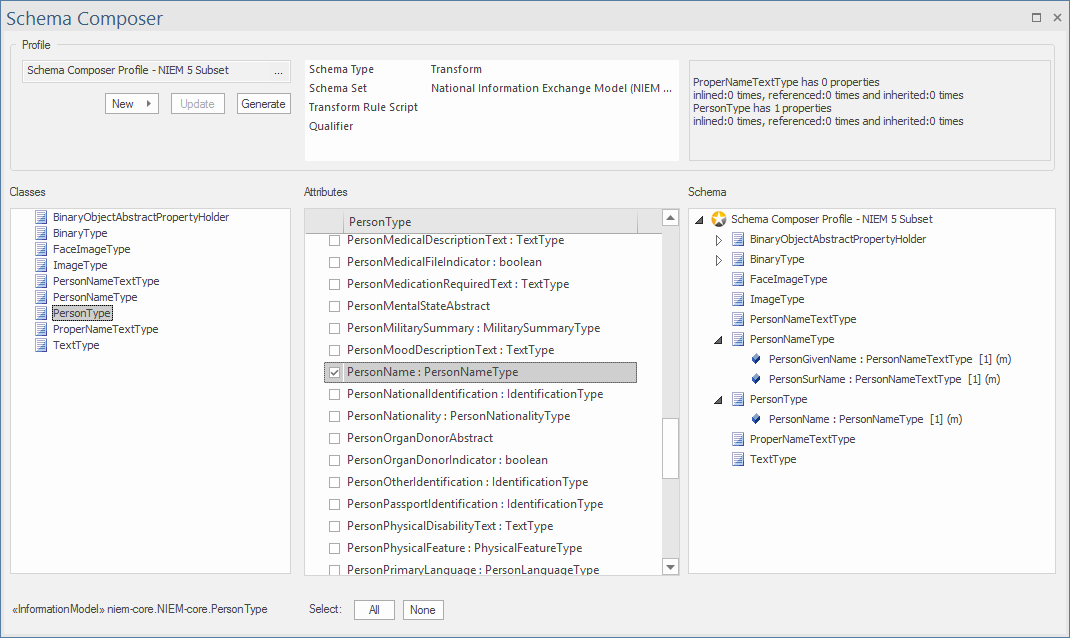Click None to deselect all attributes
The width and height of the screenshot is (1070, 638).
click(x=422, y=609)
